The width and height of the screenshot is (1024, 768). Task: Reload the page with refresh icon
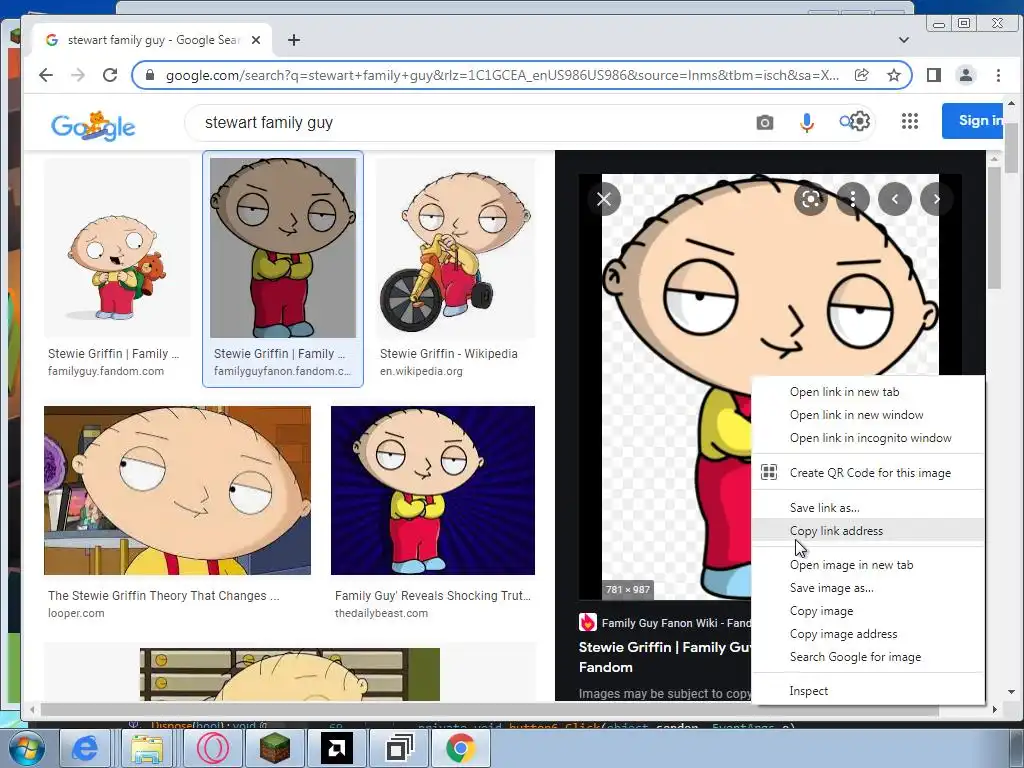coord(110,75)
